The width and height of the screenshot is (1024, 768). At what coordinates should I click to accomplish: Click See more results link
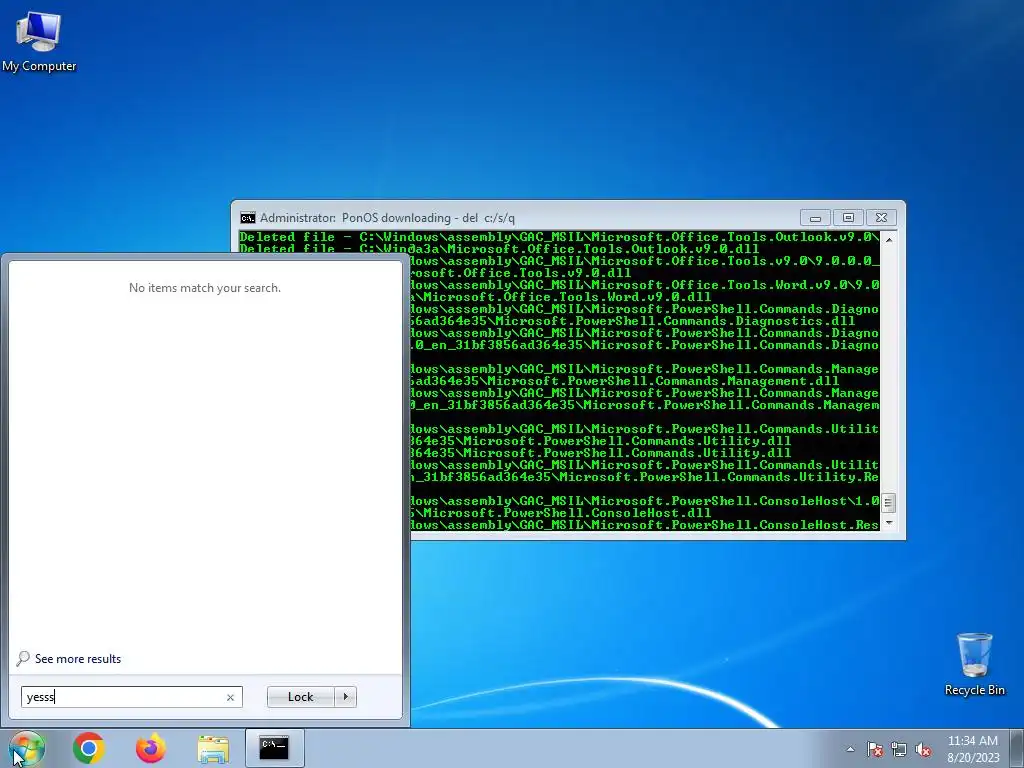point(78,659)
